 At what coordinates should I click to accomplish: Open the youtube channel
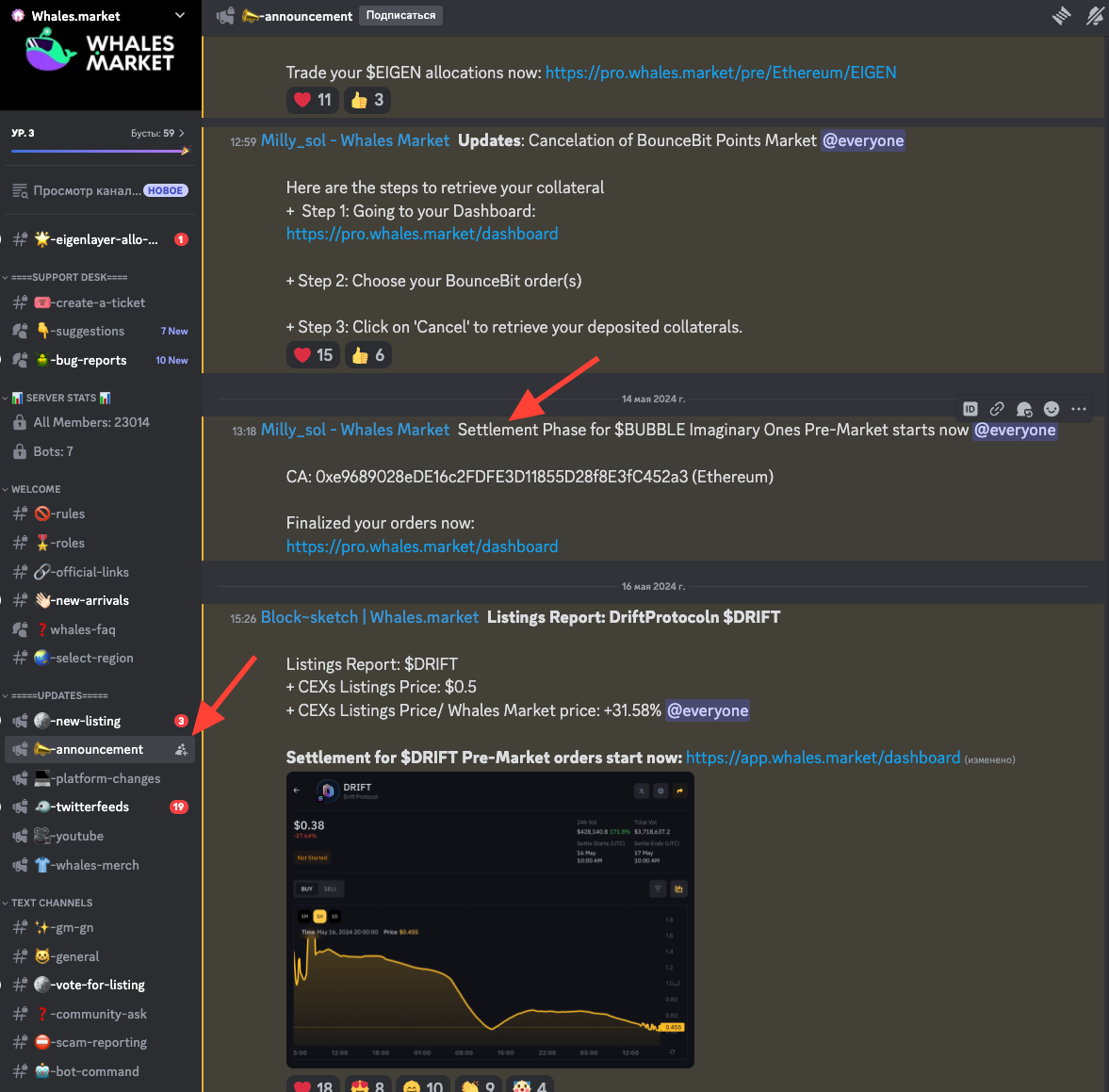(100, 836)
